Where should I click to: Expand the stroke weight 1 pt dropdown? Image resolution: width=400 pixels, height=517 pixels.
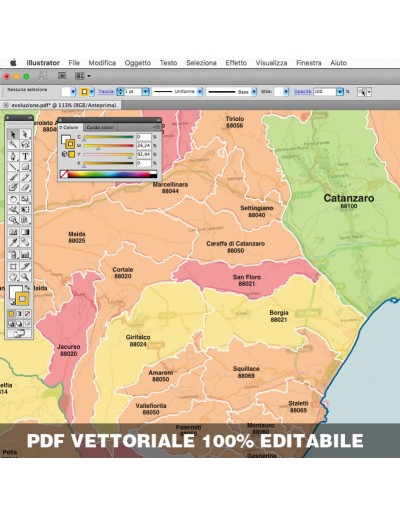tap(145, 92)
